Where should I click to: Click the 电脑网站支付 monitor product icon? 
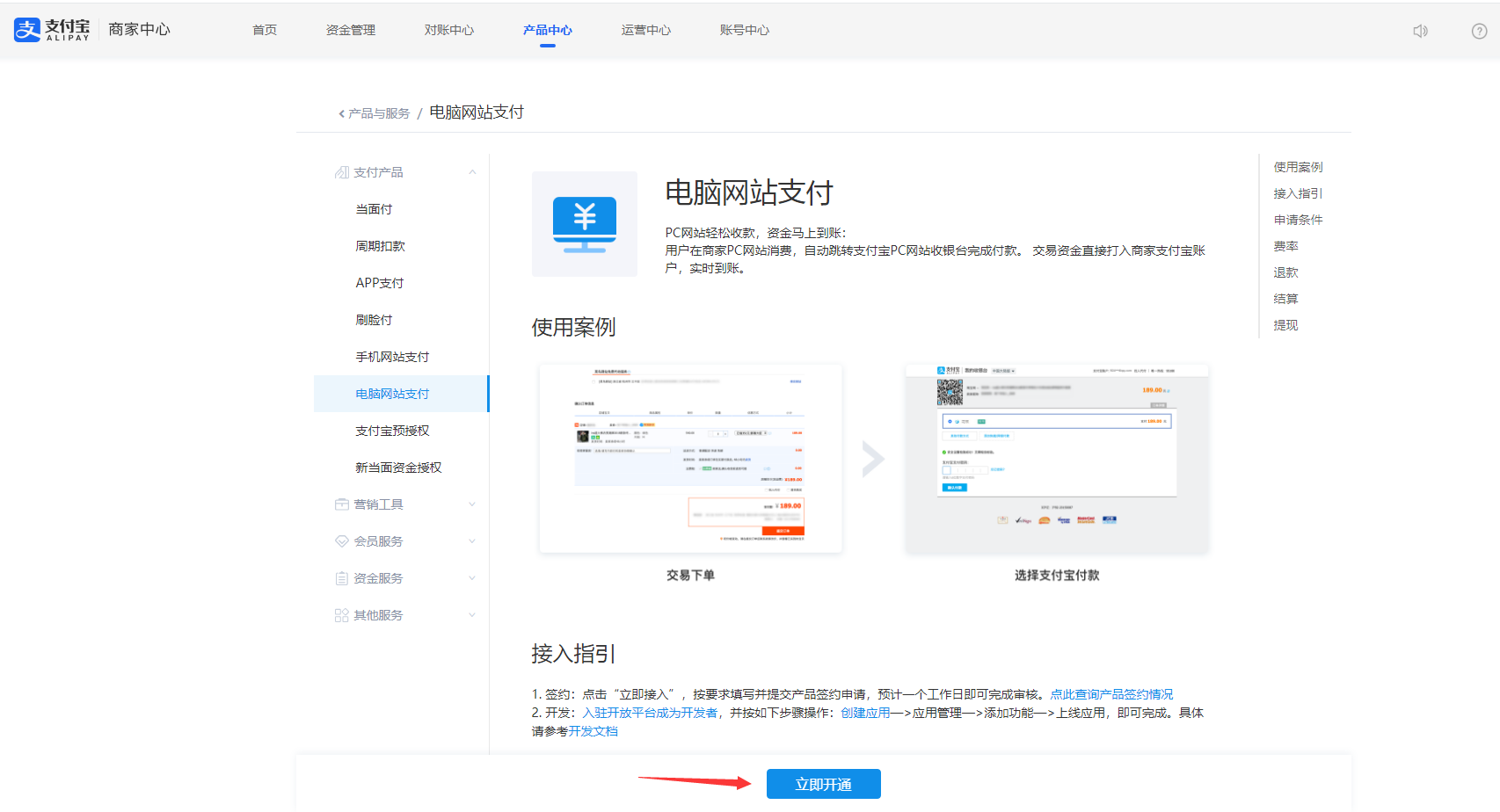tap(585, 224)
